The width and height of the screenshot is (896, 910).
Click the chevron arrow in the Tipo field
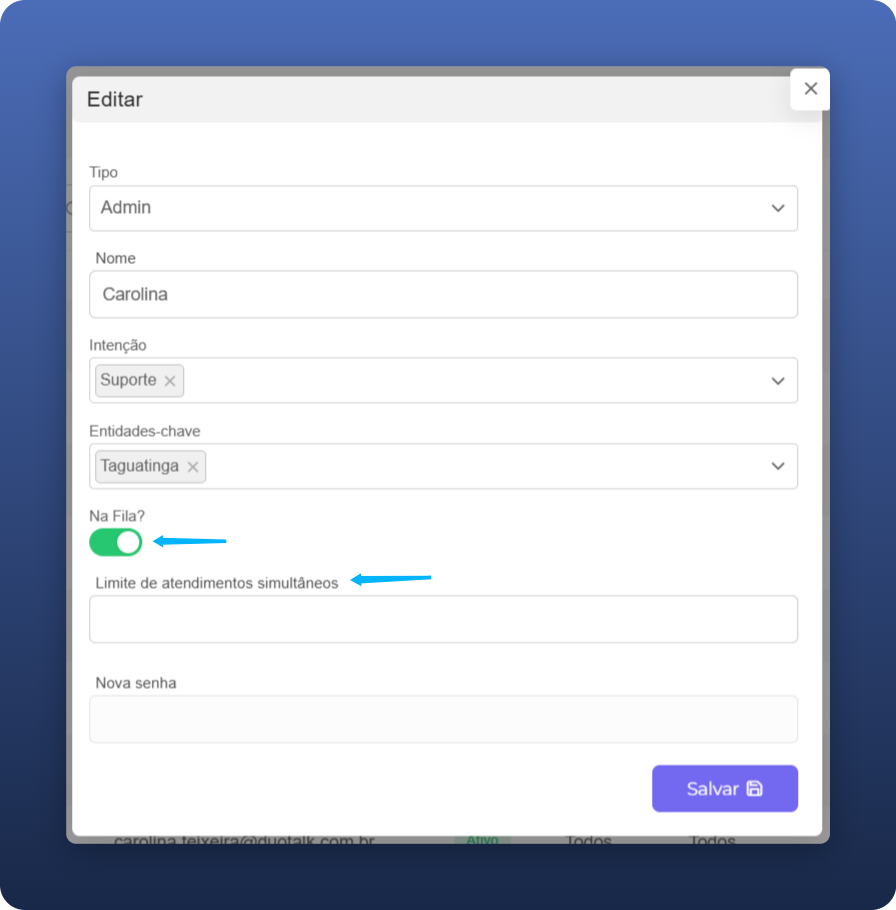tap(778, 208)
